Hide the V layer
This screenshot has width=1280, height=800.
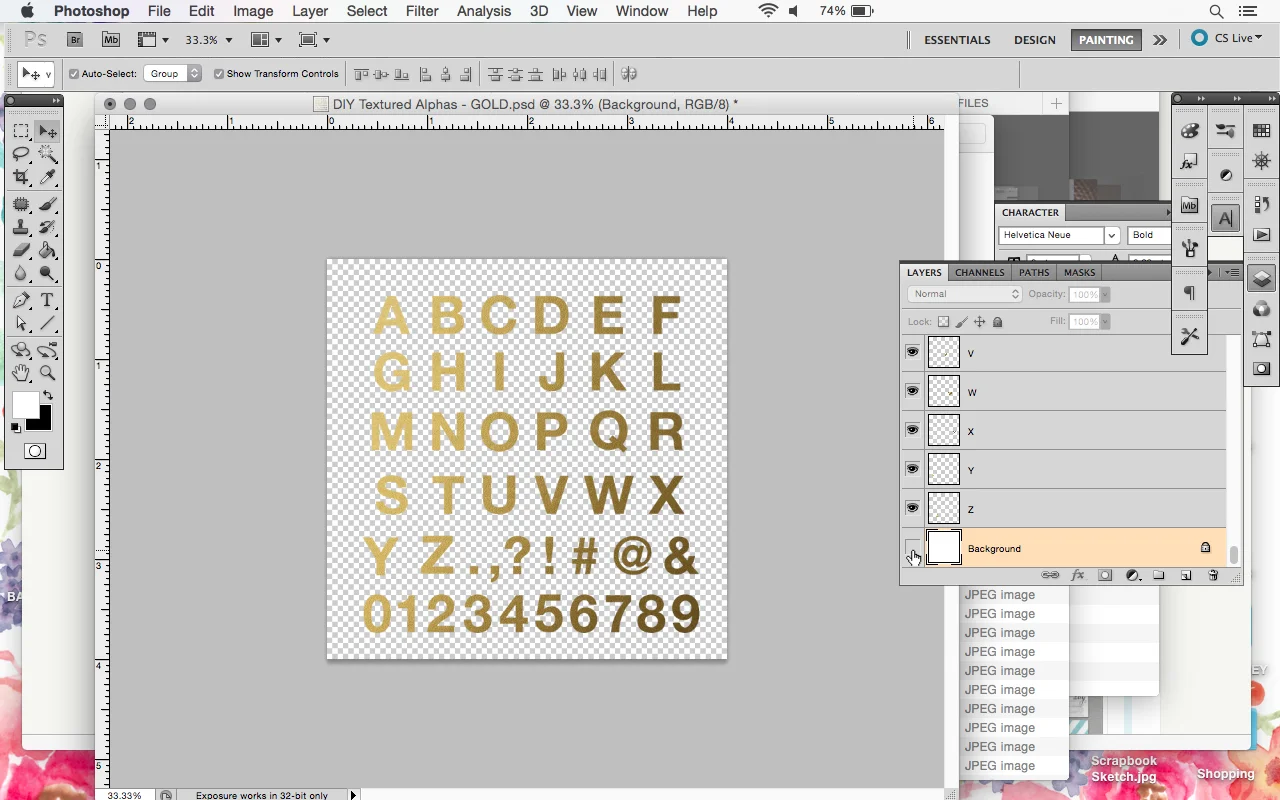[x=912, y=352]
